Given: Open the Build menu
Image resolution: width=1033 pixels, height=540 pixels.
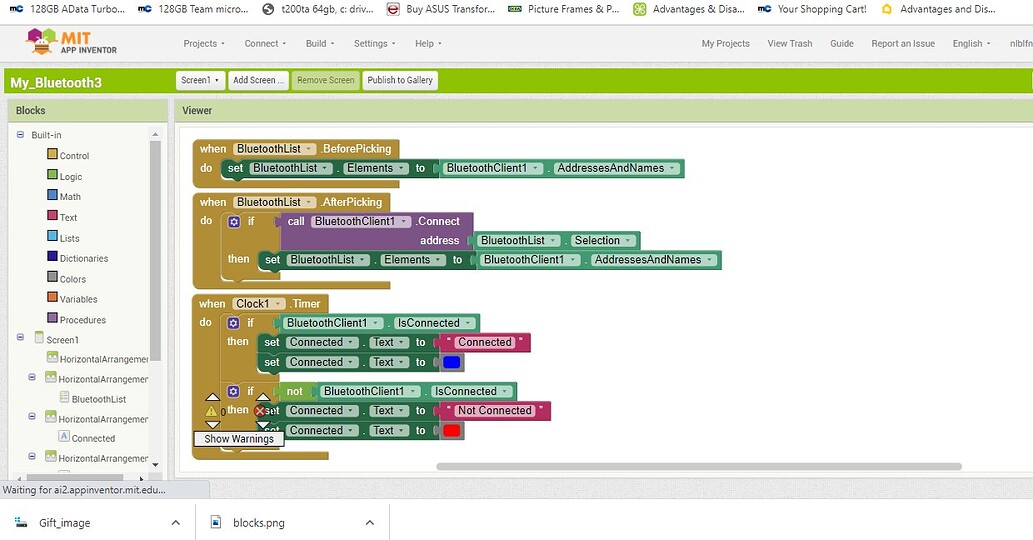Looking at the screenshot, I should [320, 43].
